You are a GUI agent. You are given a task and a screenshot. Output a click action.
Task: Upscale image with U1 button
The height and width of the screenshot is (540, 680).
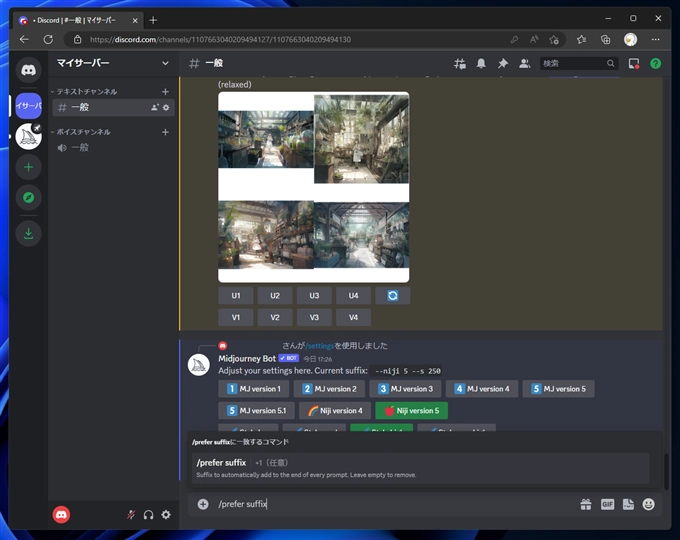coord(235,296)
